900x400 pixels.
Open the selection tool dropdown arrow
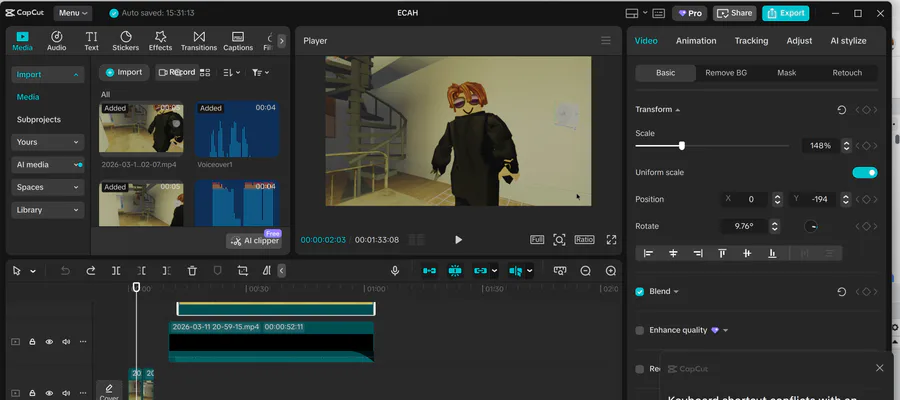point(33,271)
